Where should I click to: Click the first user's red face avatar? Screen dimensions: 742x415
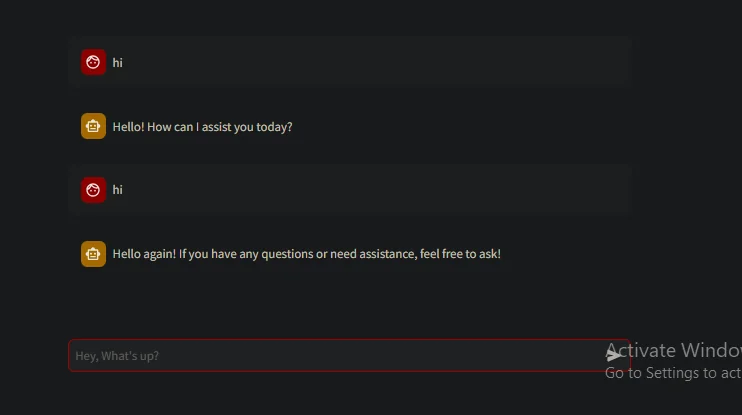93,62
